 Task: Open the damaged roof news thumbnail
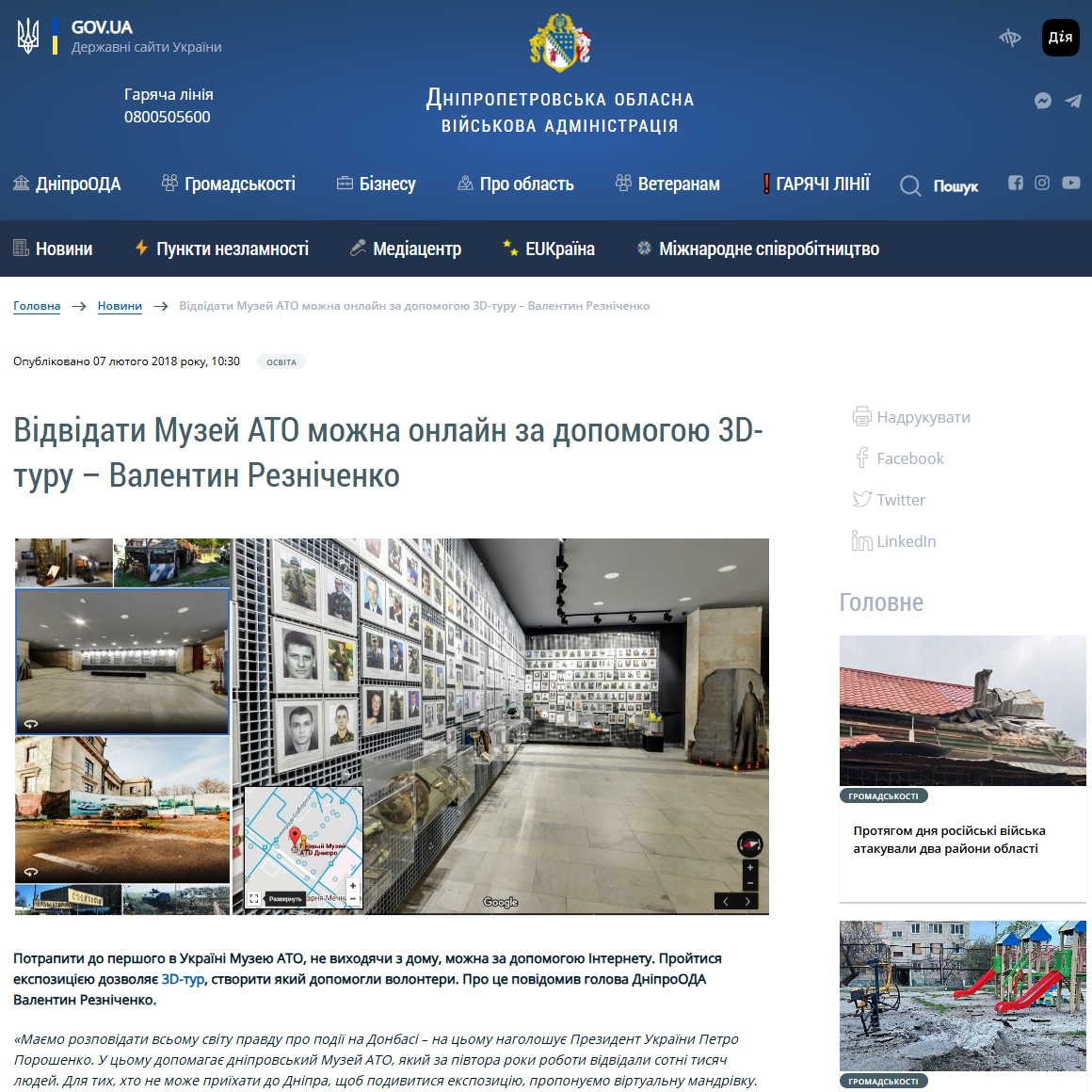coord(962,711)
